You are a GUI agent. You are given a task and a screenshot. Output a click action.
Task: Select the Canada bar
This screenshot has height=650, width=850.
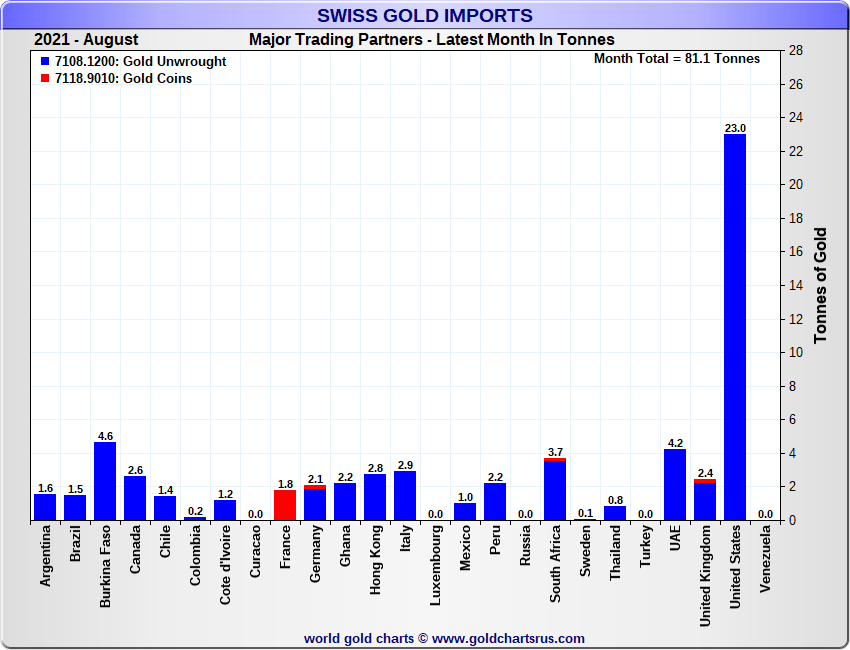(x=135, y=498)
